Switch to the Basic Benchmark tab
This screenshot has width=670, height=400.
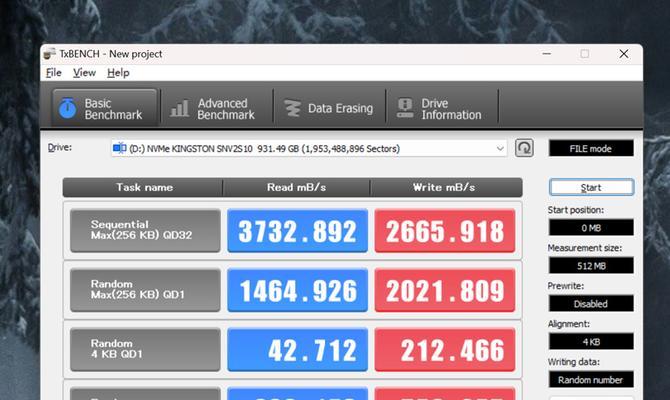(x=104, y=109)
